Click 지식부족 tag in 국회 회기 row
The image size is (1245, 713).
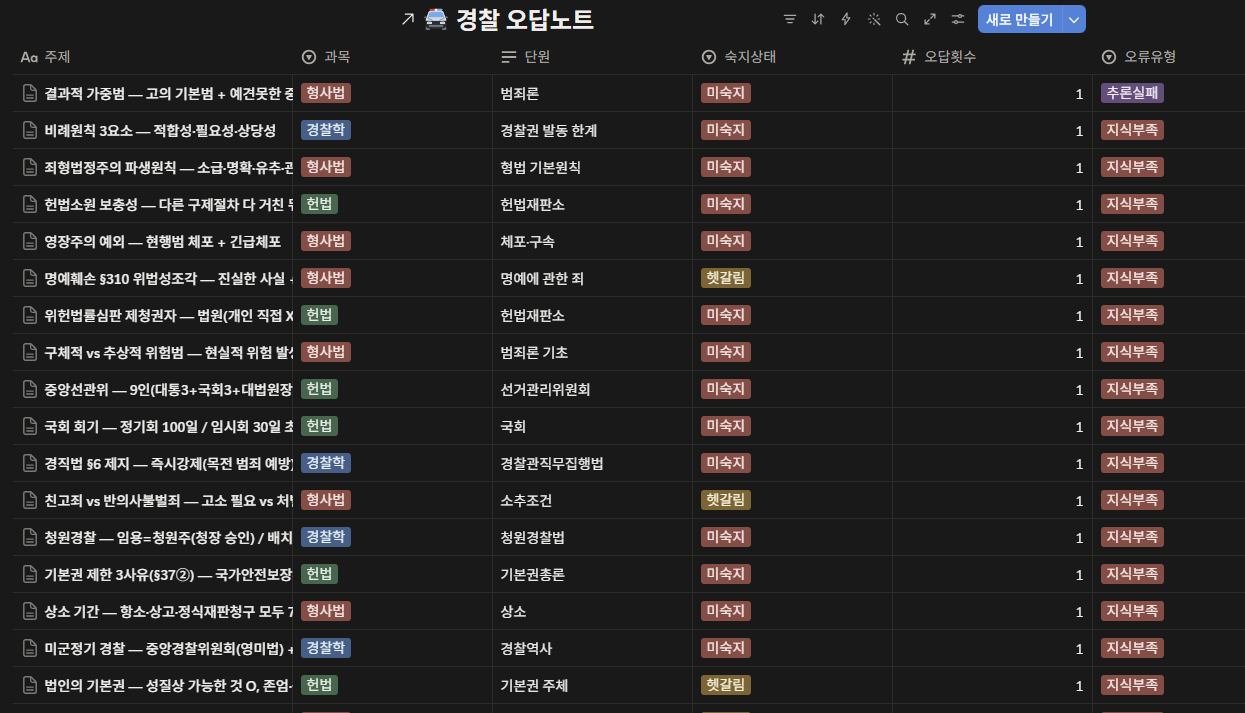[x=1133, y=426]
